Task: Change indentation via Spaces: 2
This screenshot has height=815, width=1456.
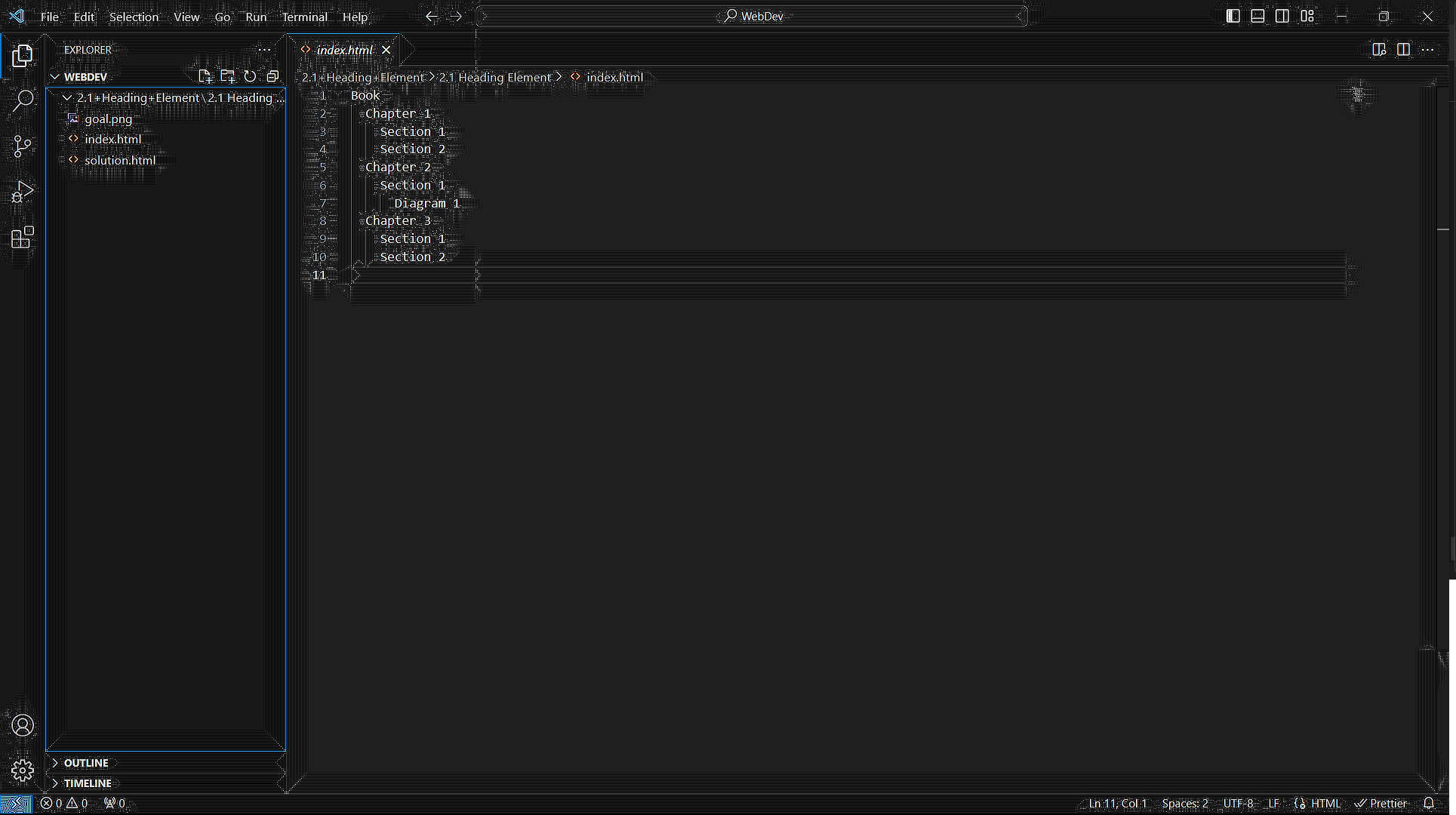Action: pos(1185,804)
